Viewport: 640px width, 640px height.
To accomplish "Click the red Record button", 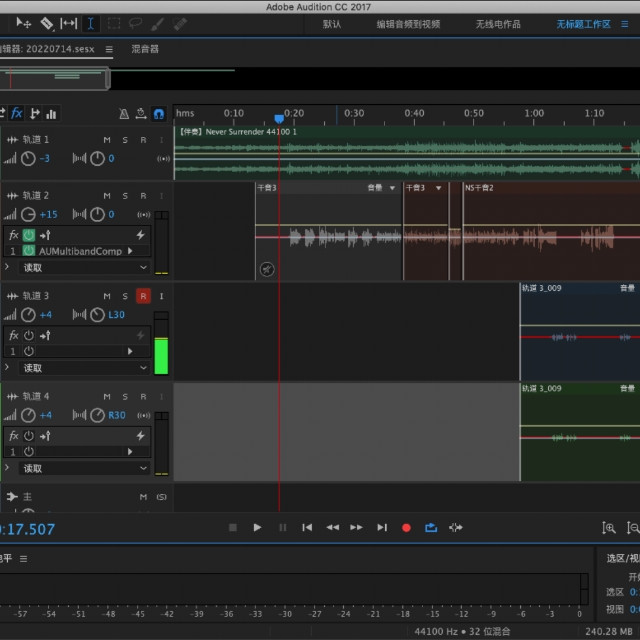I will (x=406, y=527).
